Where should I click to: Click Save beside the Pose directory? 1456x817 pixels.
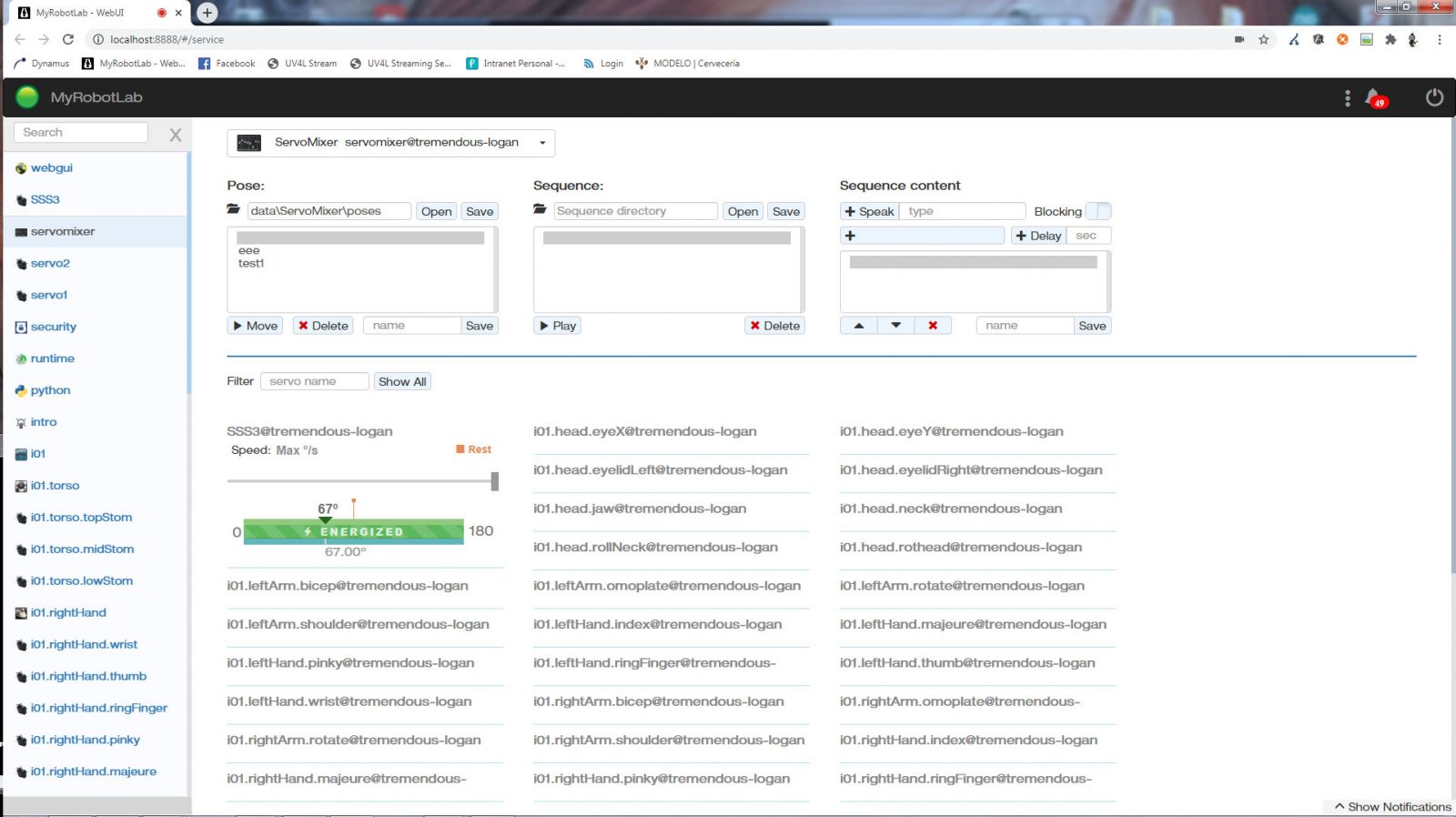480,211
